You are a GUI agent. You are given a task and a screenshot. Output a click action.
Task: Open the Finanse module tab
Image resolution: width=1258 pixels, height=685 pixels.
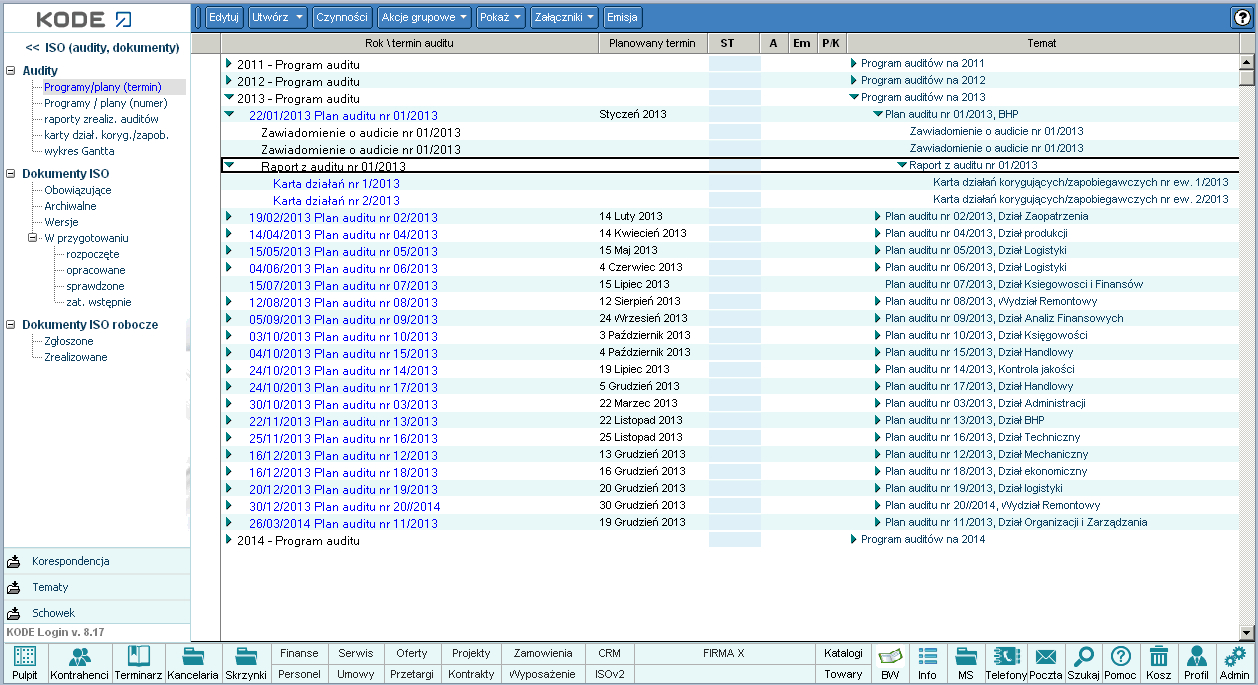coord(299,653)
